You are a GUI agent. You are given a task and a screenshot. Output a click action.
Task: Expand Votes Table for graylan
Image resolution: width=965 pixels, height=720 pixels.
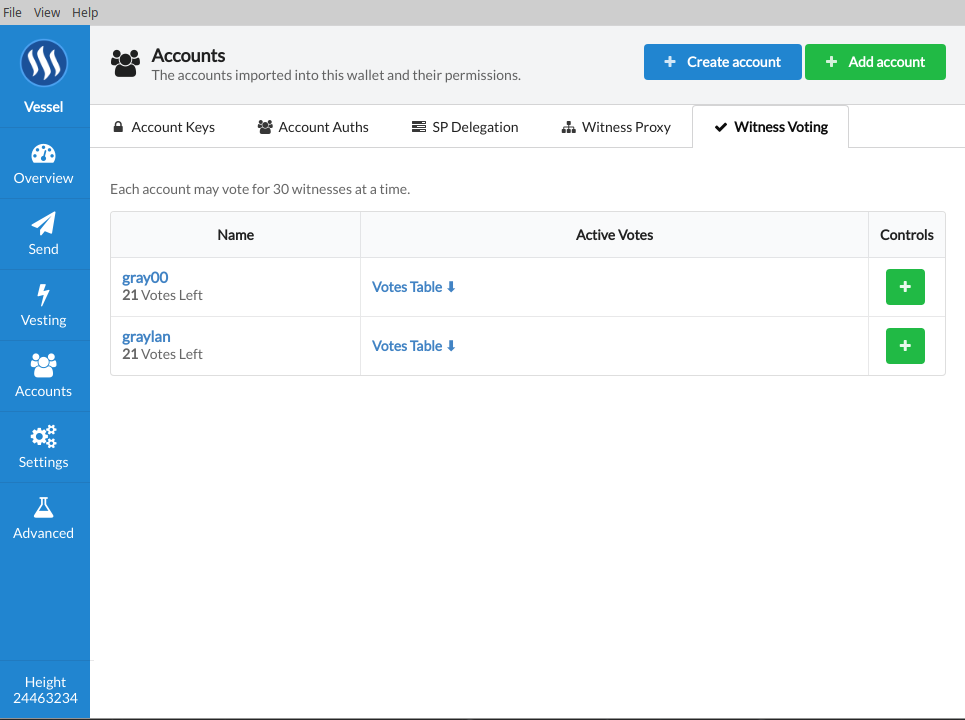point(414,346)
